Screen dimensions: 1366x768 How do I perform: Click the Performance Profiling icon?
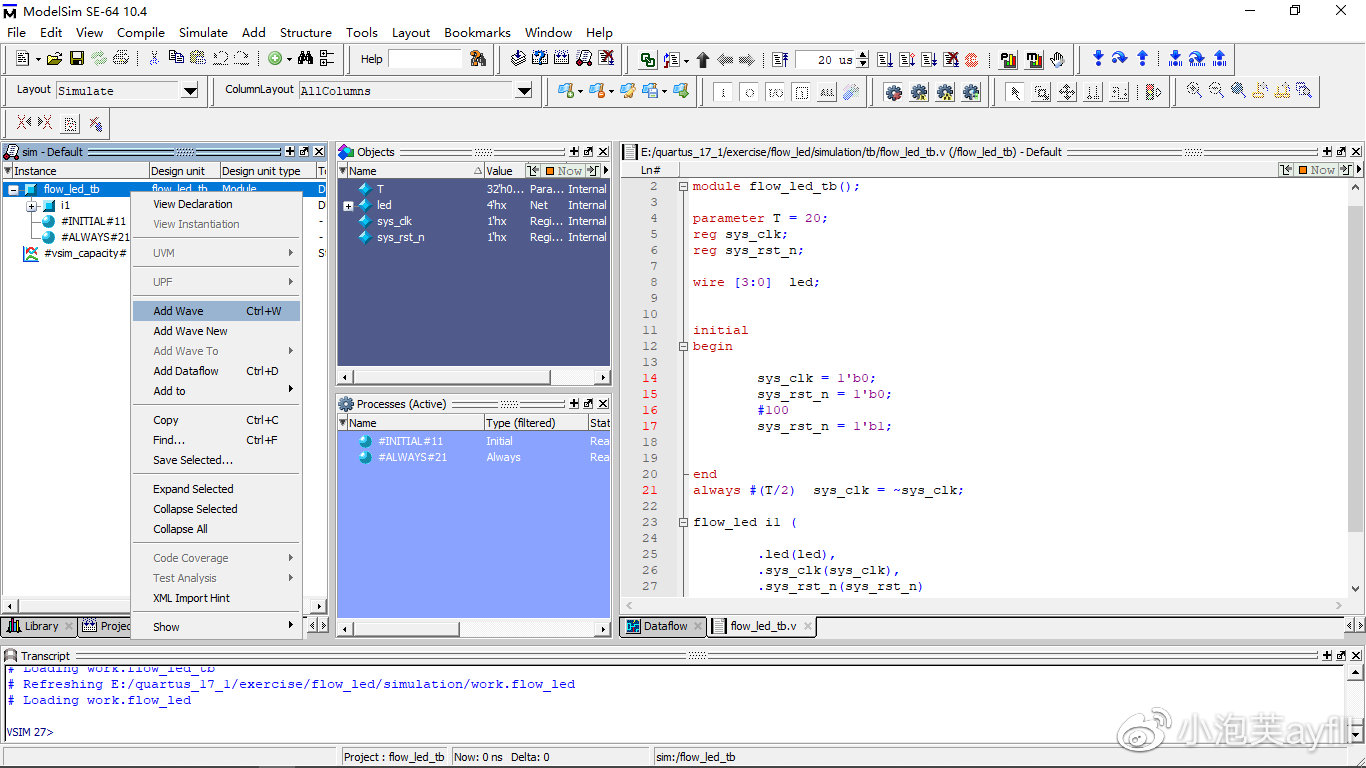coord(1009,60)
